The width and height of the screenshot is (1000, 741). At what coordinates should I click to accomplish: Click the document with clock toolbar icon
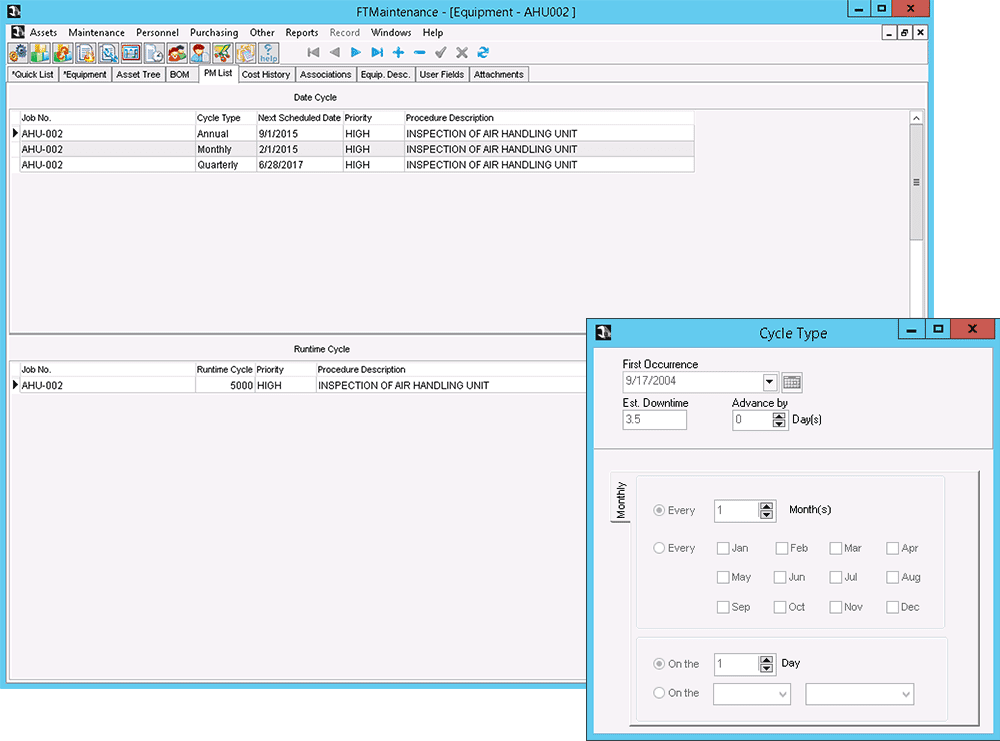(154, 53)
